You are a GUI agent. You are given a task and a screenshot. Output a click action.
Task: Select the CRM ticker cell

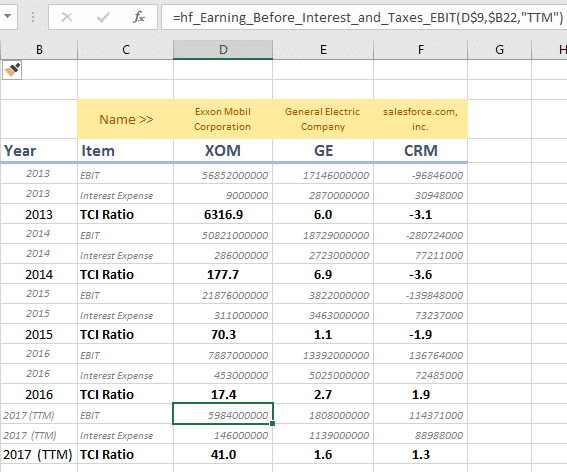(421, 150)
